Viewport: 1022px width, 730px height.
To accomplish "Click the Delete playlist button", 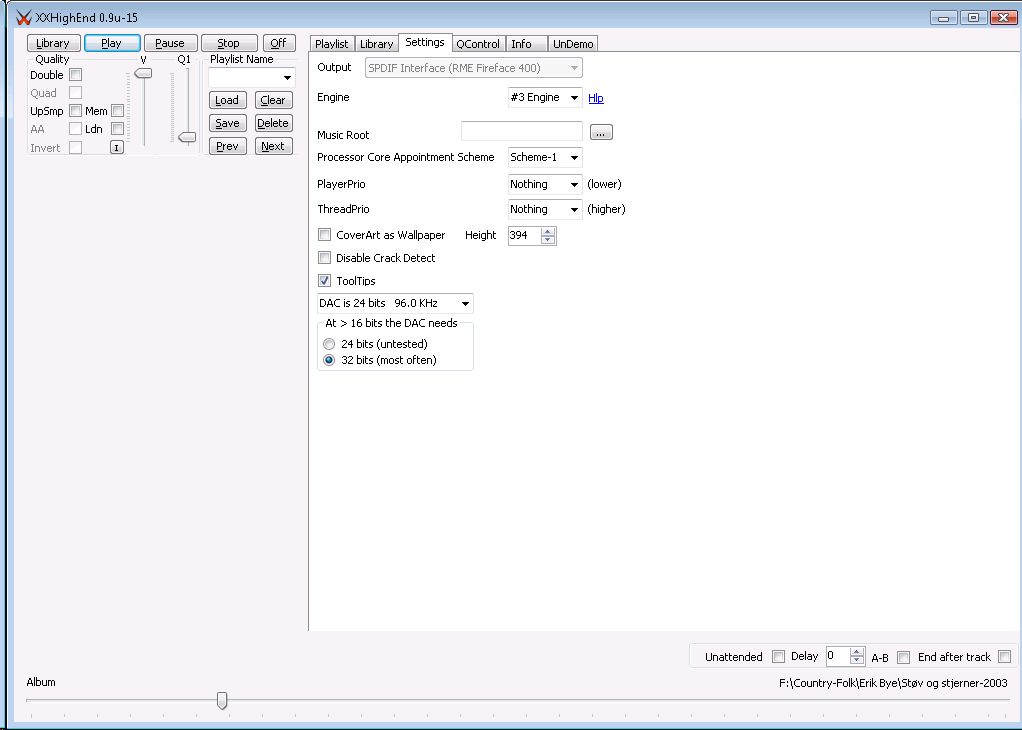I will [273, 123].
